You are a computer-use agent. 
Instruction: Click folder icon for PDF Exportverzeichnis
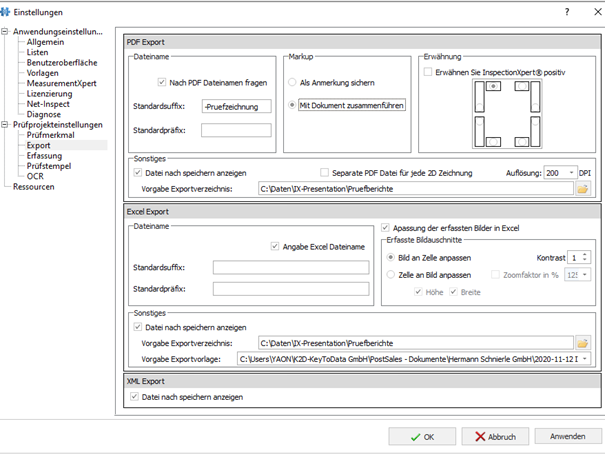click(x=583, y=188)
